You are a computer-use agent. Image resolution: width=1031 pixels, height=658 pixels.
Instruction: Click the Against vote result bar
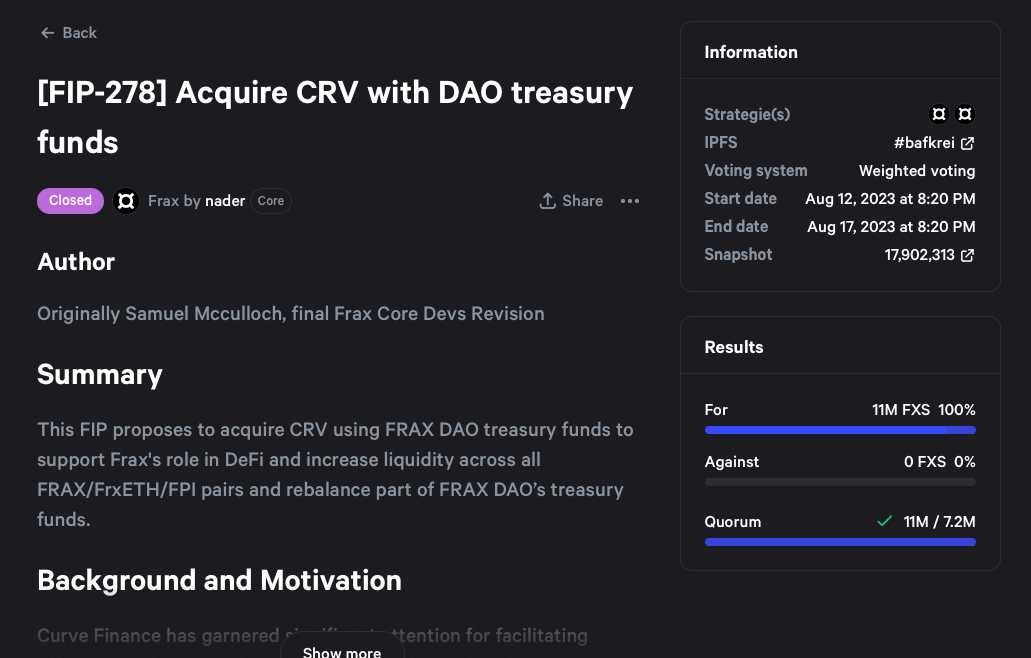tap(840, 482)
